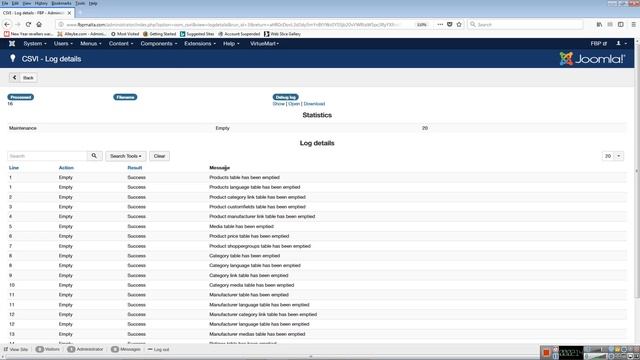This screenshot has height=360, width=640.
Task: Expand the System menu in Joomla
Action: pos(35,43)
